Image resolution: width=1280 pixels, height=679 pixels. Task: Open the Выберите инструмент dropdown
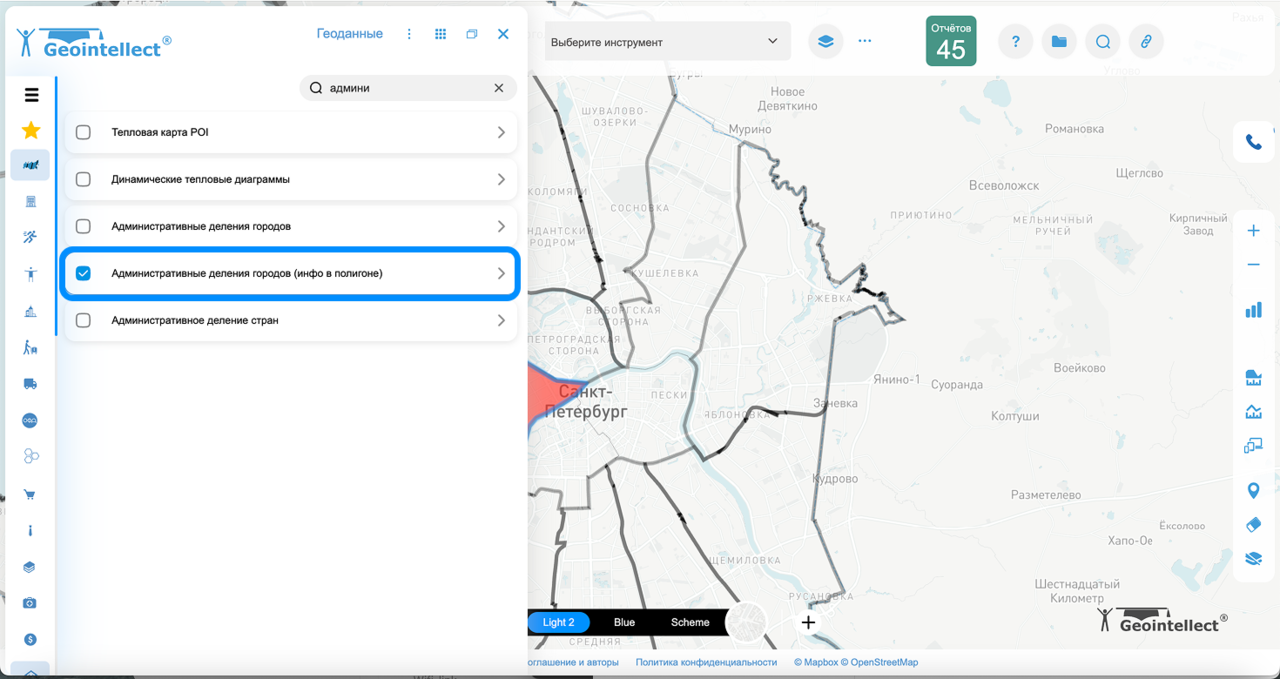click(x=667, y=42)
